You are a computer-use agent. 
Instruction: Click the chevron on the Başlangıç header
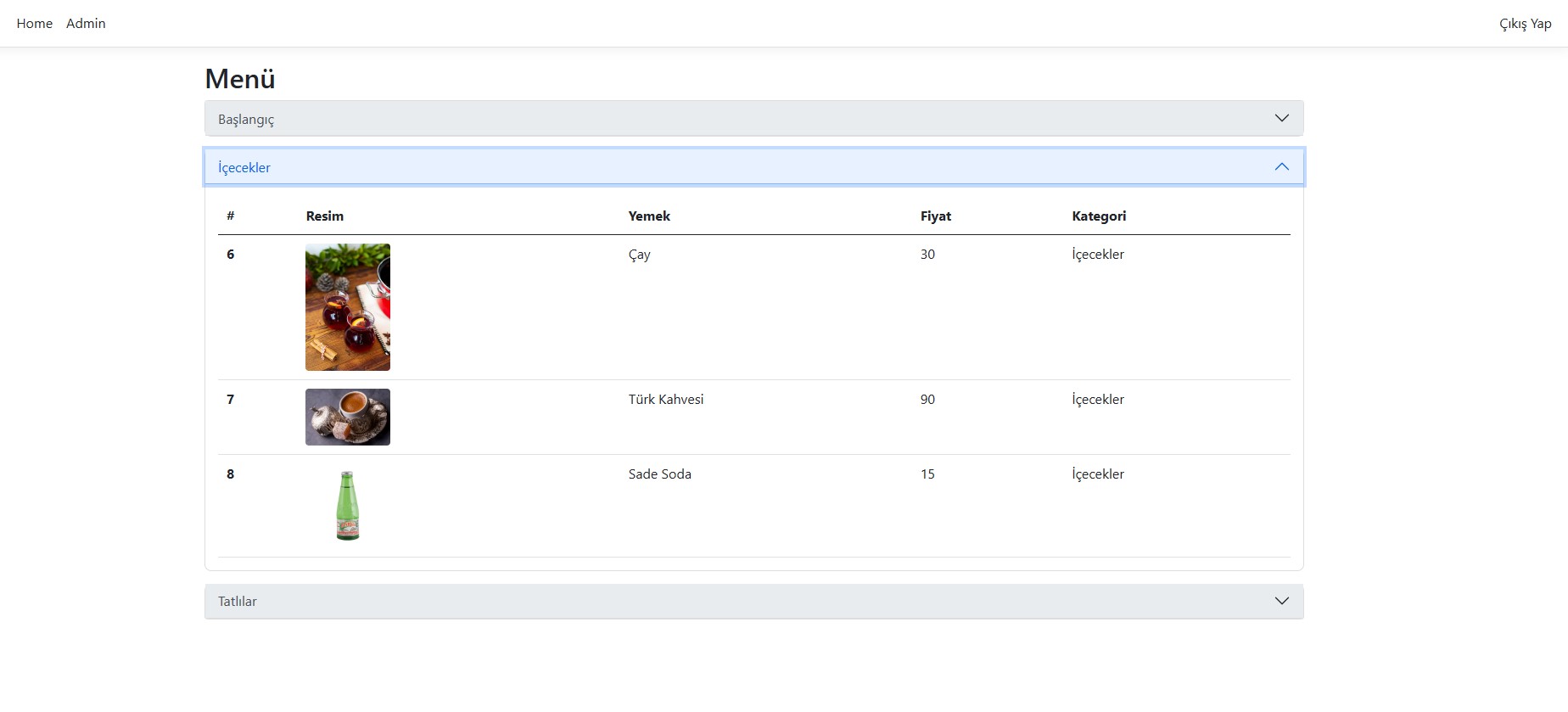point(1281,118)
